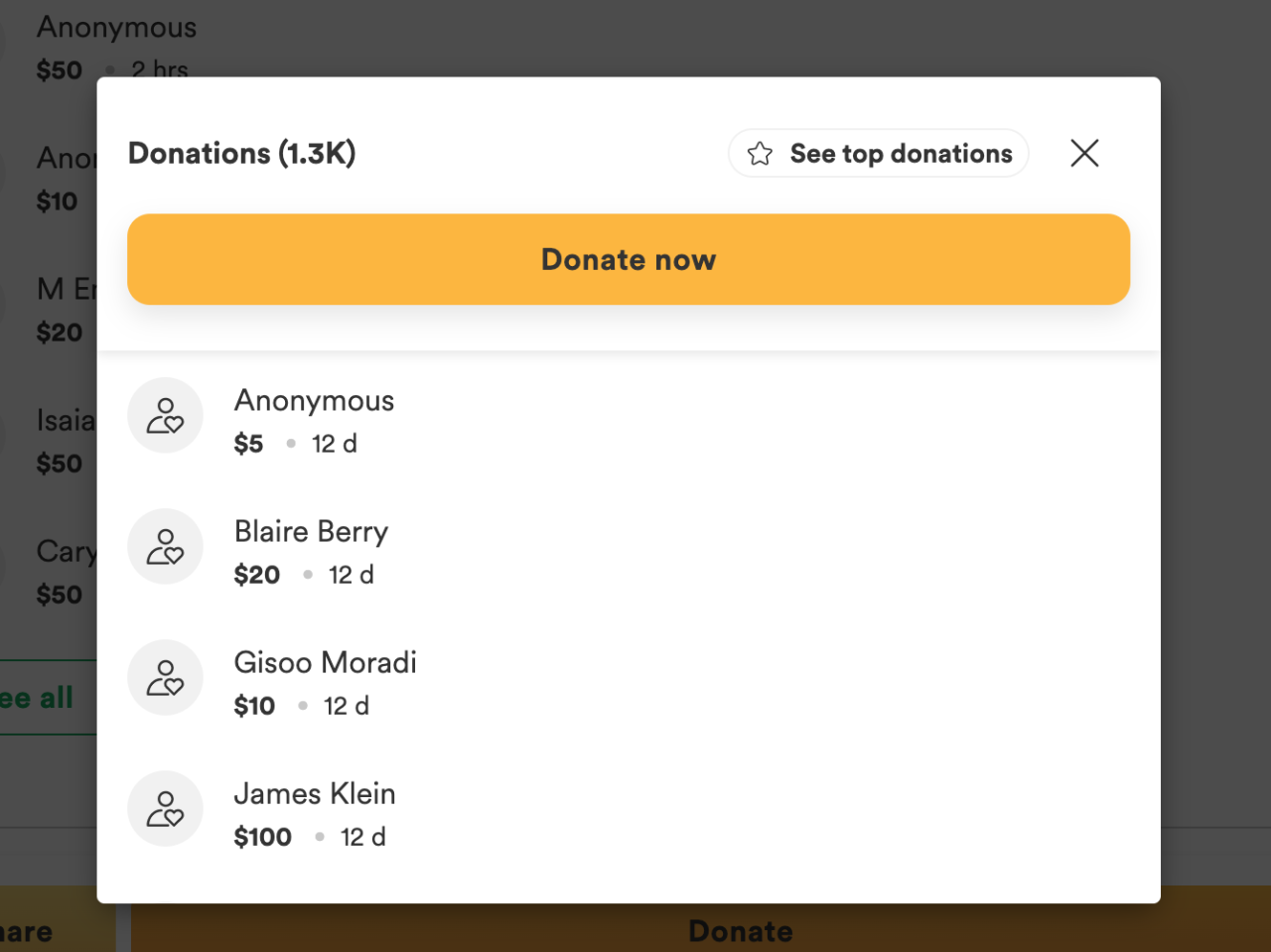The width and height of the screenshot is (1271, 952).
Task: Click Blaire Berry's donor avatar icon
Action: [x=165, y=546]
